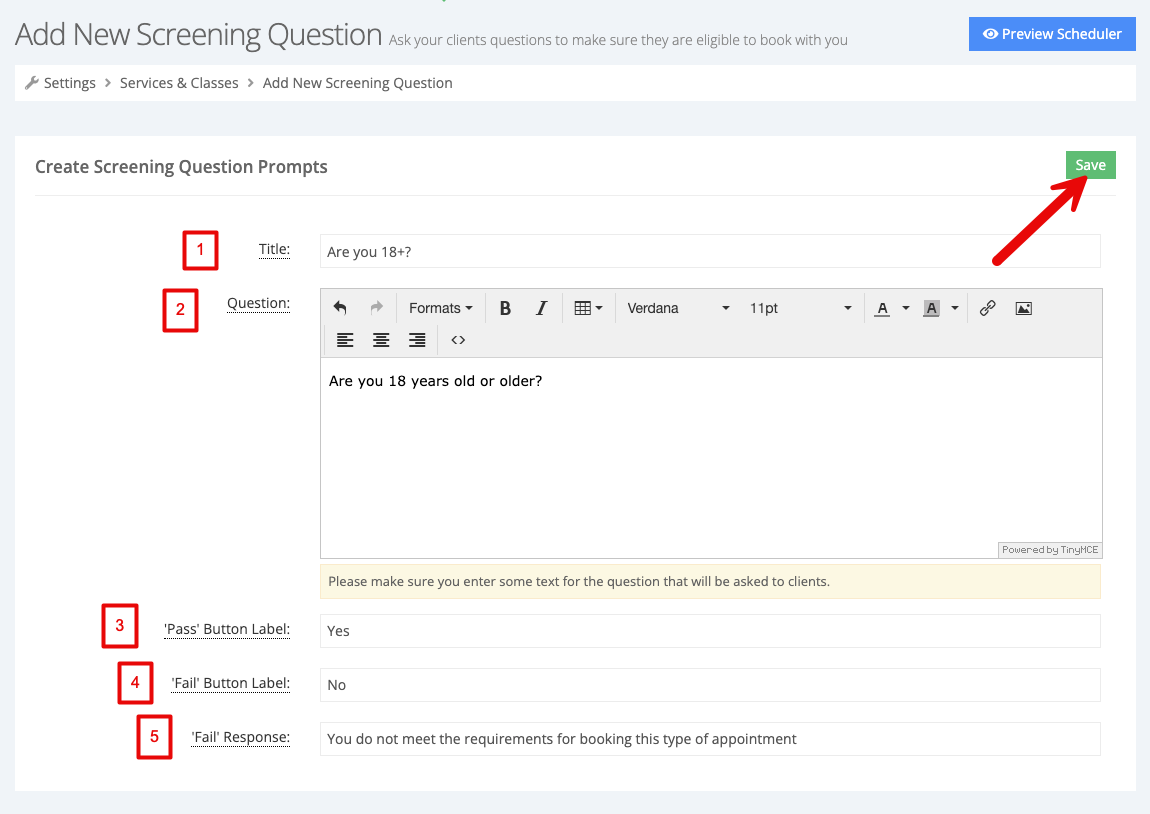Open the 11pt font size dropdown
Screen dimensions: 1150x814
[800, 308]
